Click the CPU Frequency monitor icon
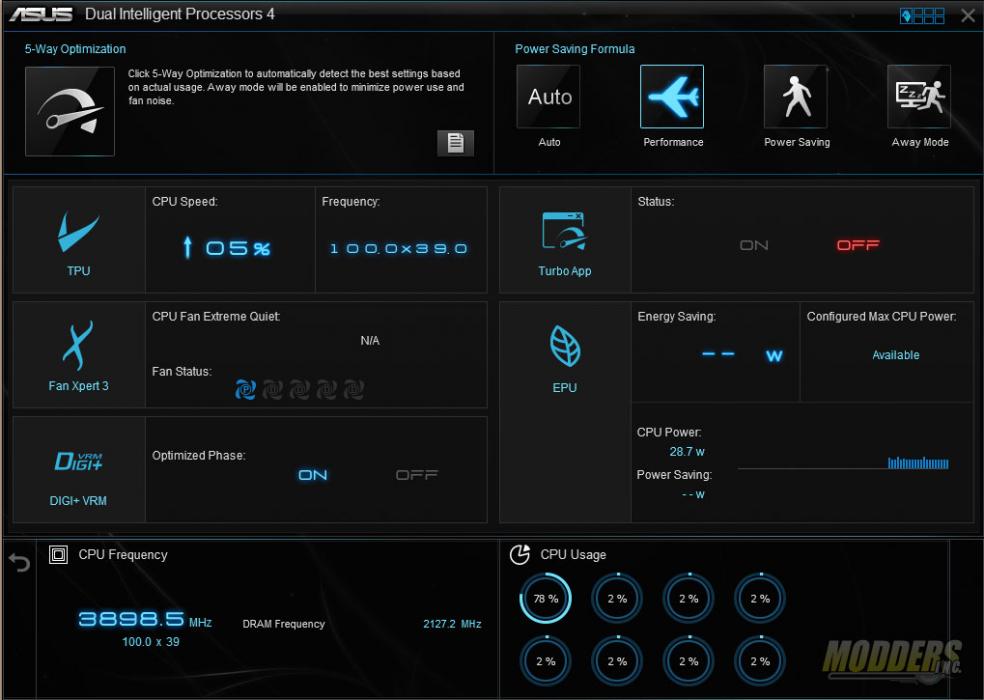Viewport: 984px width, 700px height. (x=62, y=554)
